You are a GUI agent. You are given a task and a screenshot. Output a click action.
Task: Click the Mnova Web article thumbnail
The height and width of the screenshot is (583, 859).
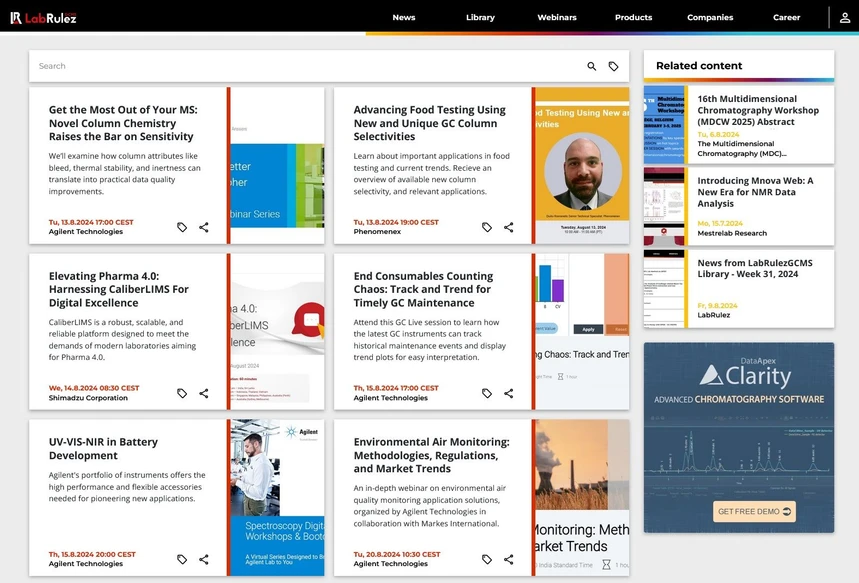pyautogui.click(x=664, y=207)
